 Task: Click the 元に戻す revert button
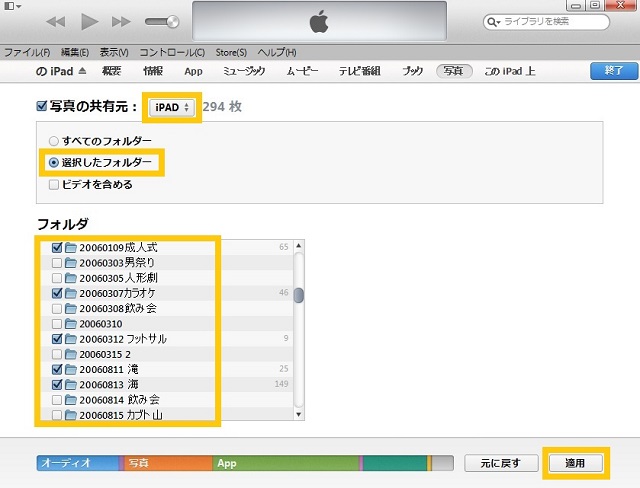pos(501,463)
